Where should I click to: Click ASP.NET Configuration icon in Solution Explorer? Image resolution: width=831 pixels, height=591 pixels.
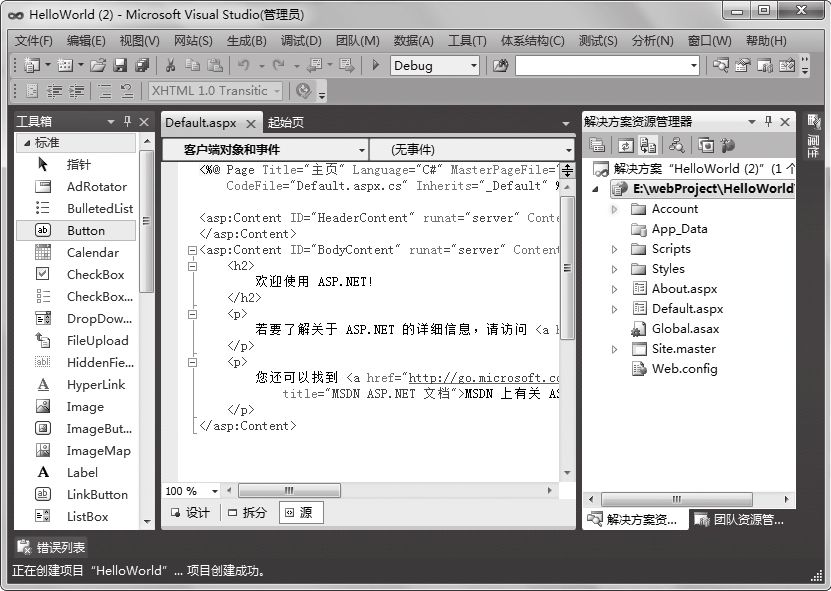(x=728, y=145)
